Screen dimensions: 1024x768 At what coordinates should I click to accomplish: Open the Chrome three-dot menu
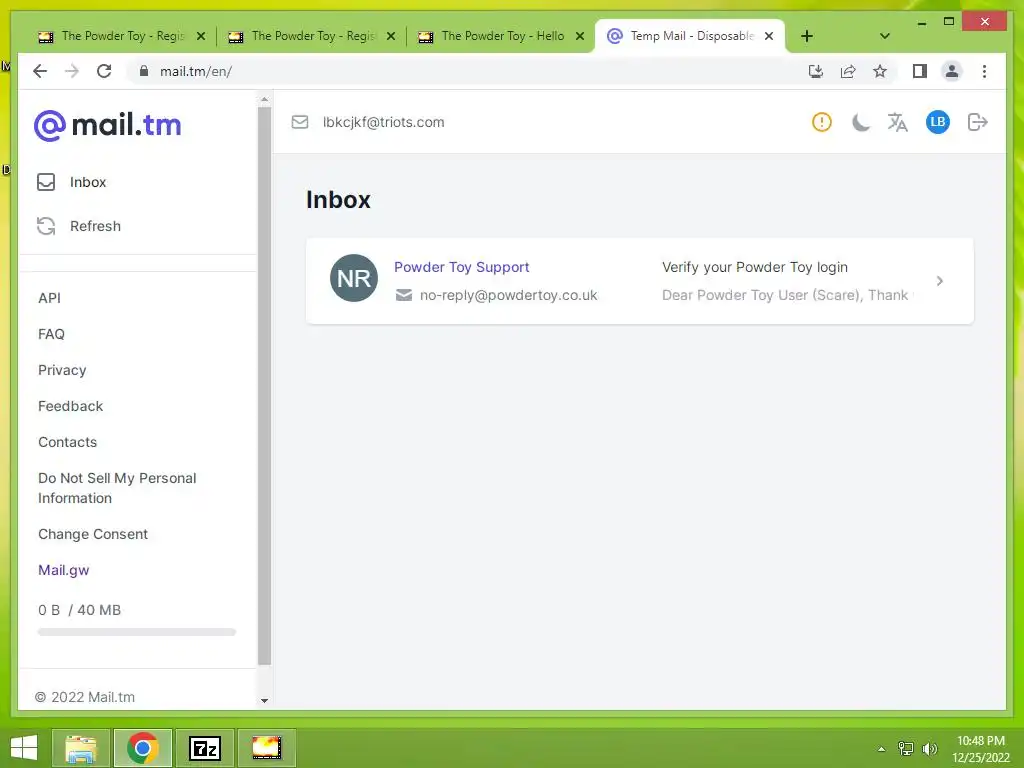click(x=984, y=71)
